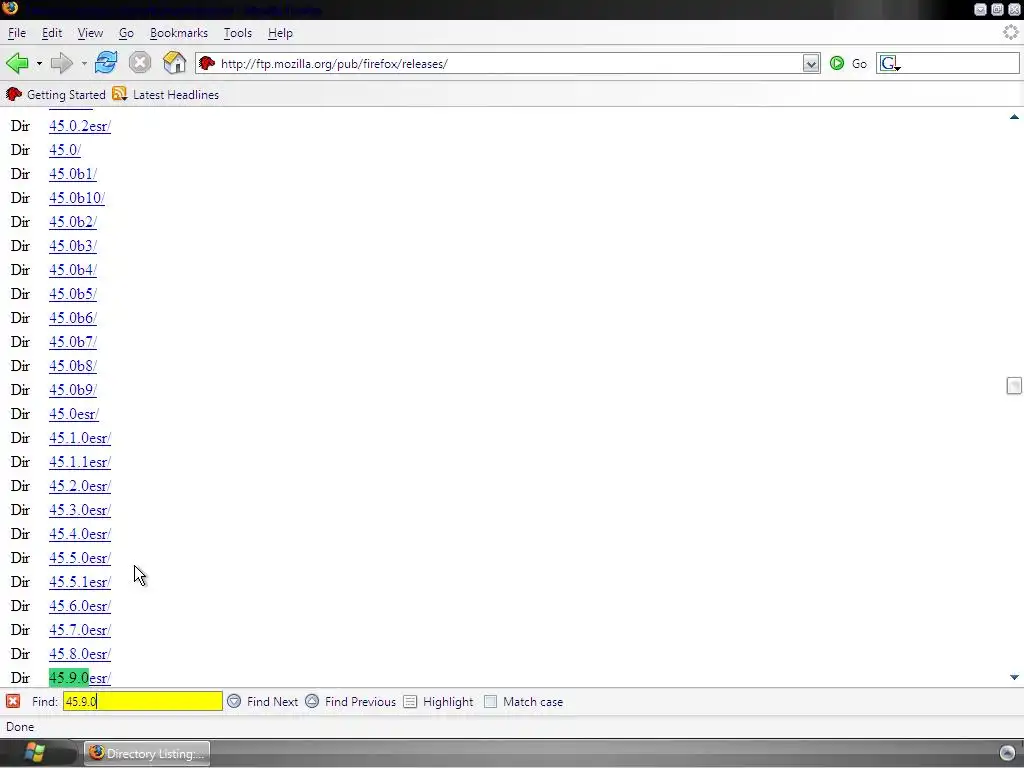The image size is (1024, 768).
Task: Click the green Go arrow icon
Action: pos(837,63)
